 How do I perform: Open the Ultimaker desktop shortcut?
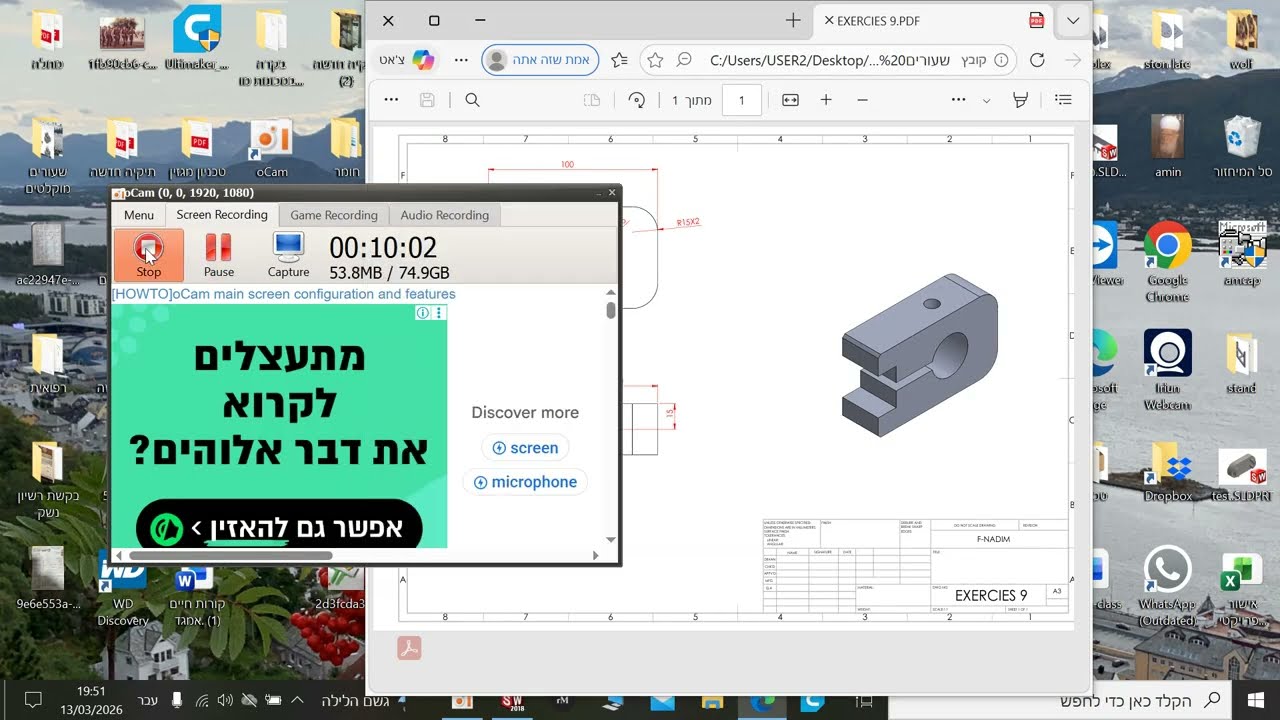click(x=197, y=38)
